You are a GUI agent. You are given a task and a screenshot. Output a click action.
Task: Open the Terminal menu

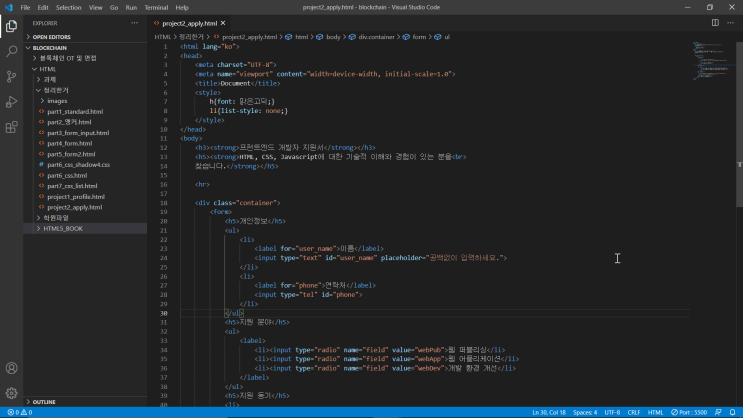(x=156, y=8)
